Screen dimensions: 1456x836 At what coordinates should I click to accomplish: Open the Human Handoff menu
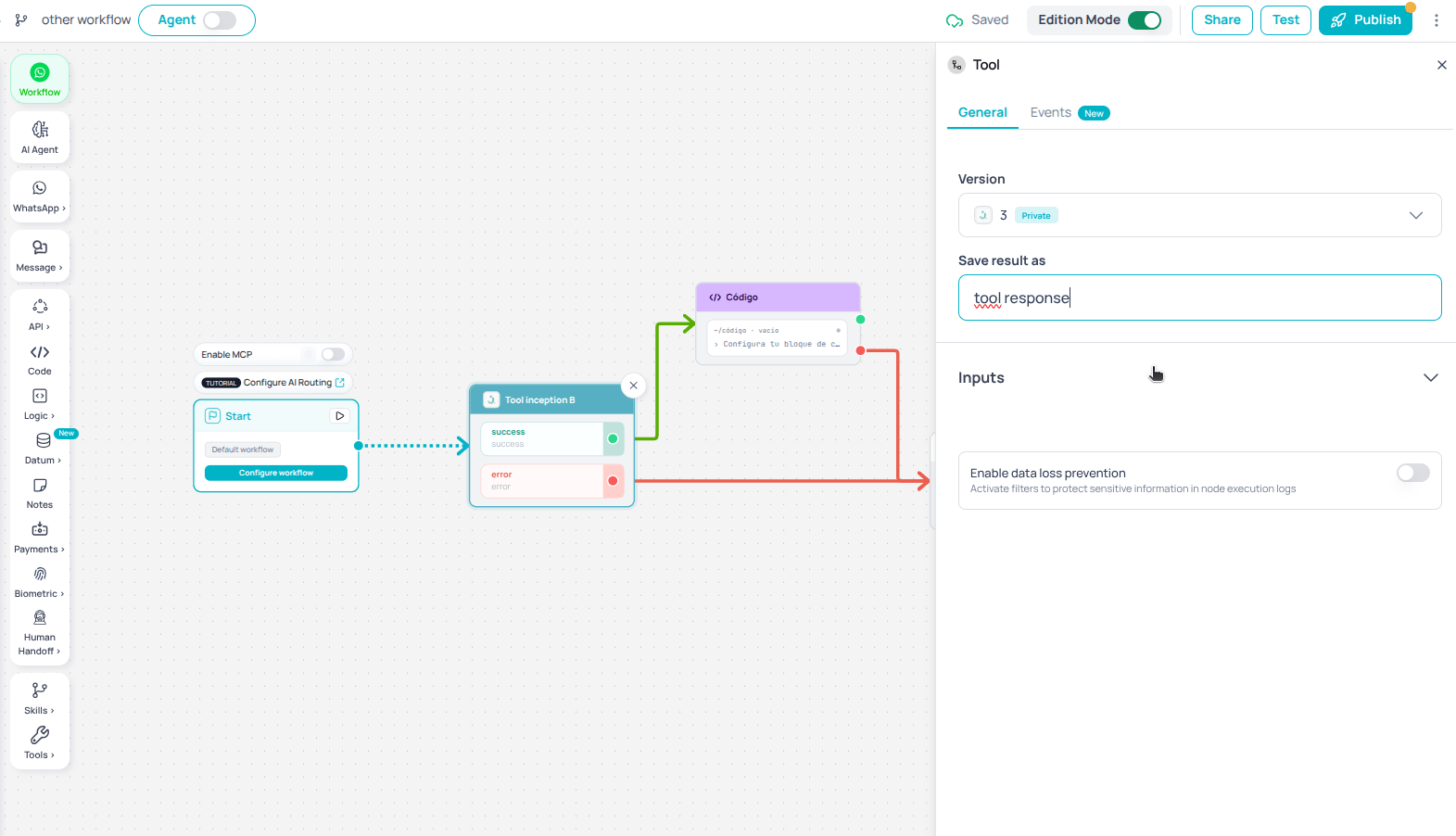tap(40, 632)
